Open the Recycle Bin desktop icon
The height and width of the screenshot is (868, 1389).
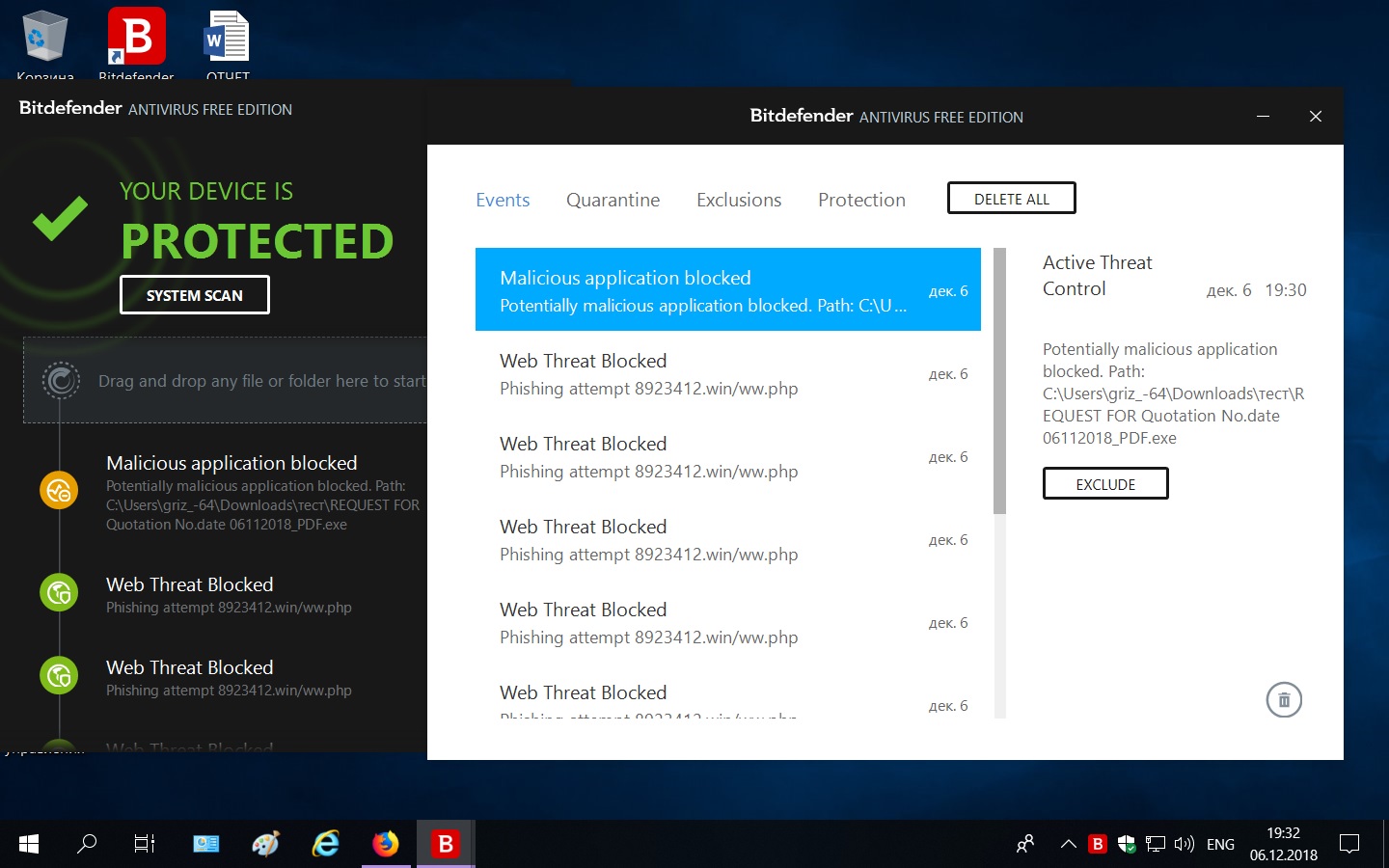44,39
